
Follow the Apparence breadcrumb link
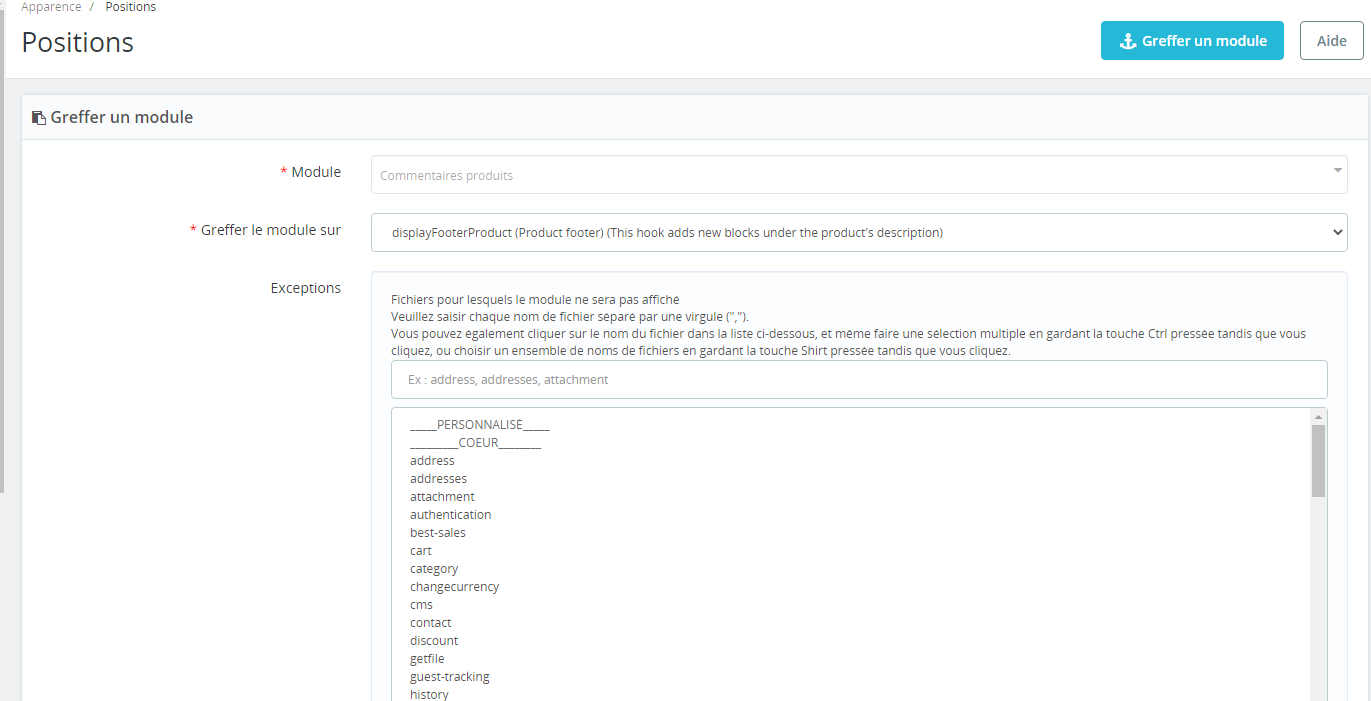[x=51, y=7]
